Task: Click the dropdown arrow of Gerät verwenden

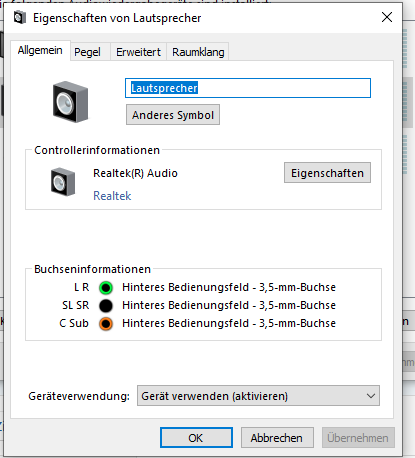Action: [x=371, y=396]
